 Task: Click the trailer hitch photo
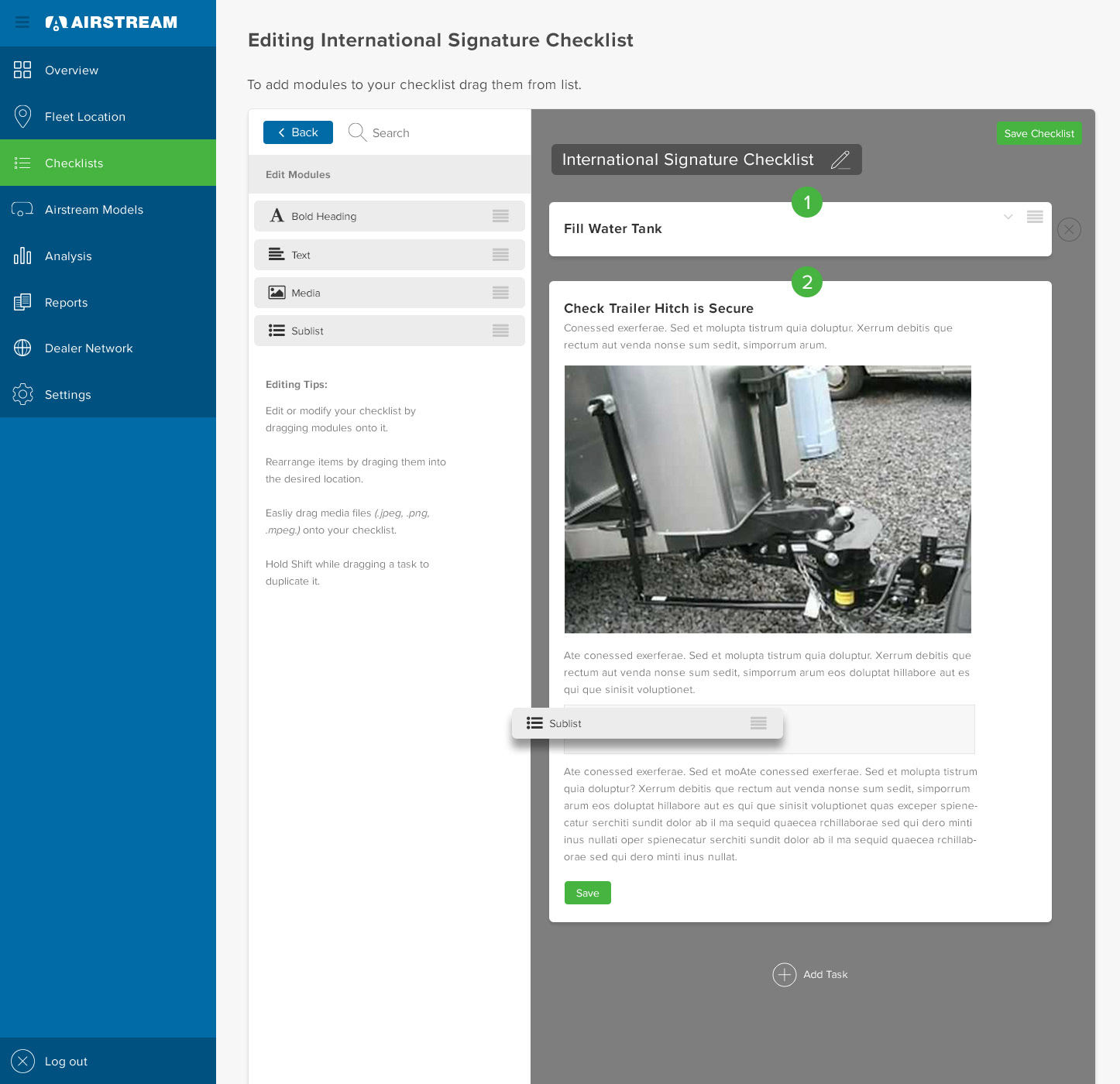768,499
